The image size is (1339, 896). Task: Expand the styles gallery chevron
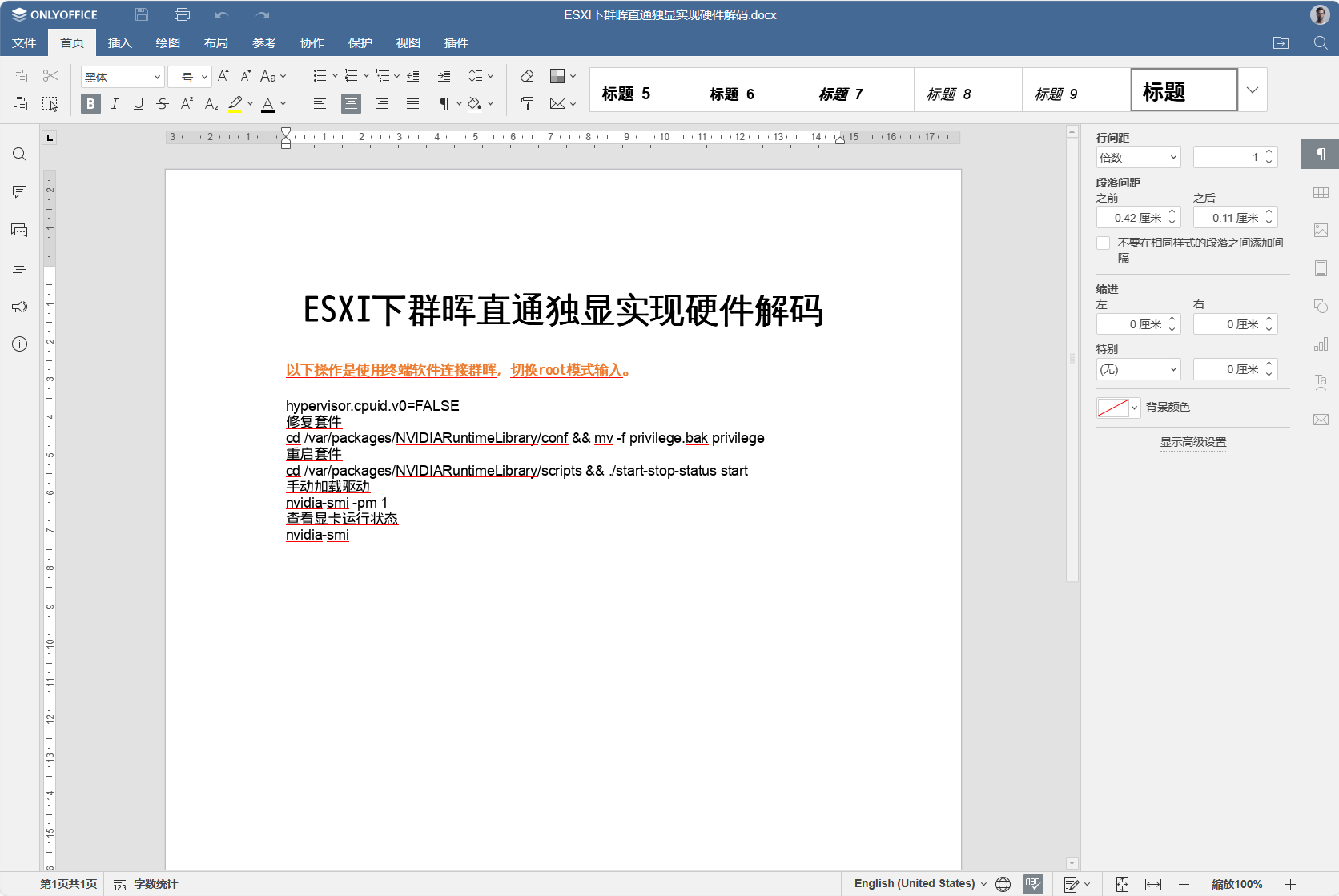pyautogui.click(x=1253, y=90)
